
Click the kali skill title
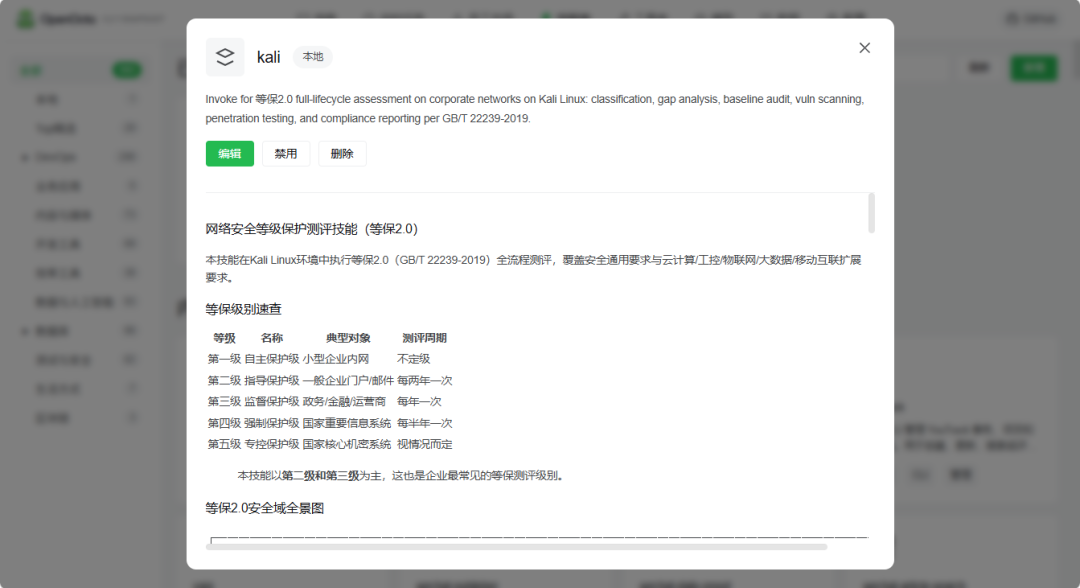pos(269,57)
